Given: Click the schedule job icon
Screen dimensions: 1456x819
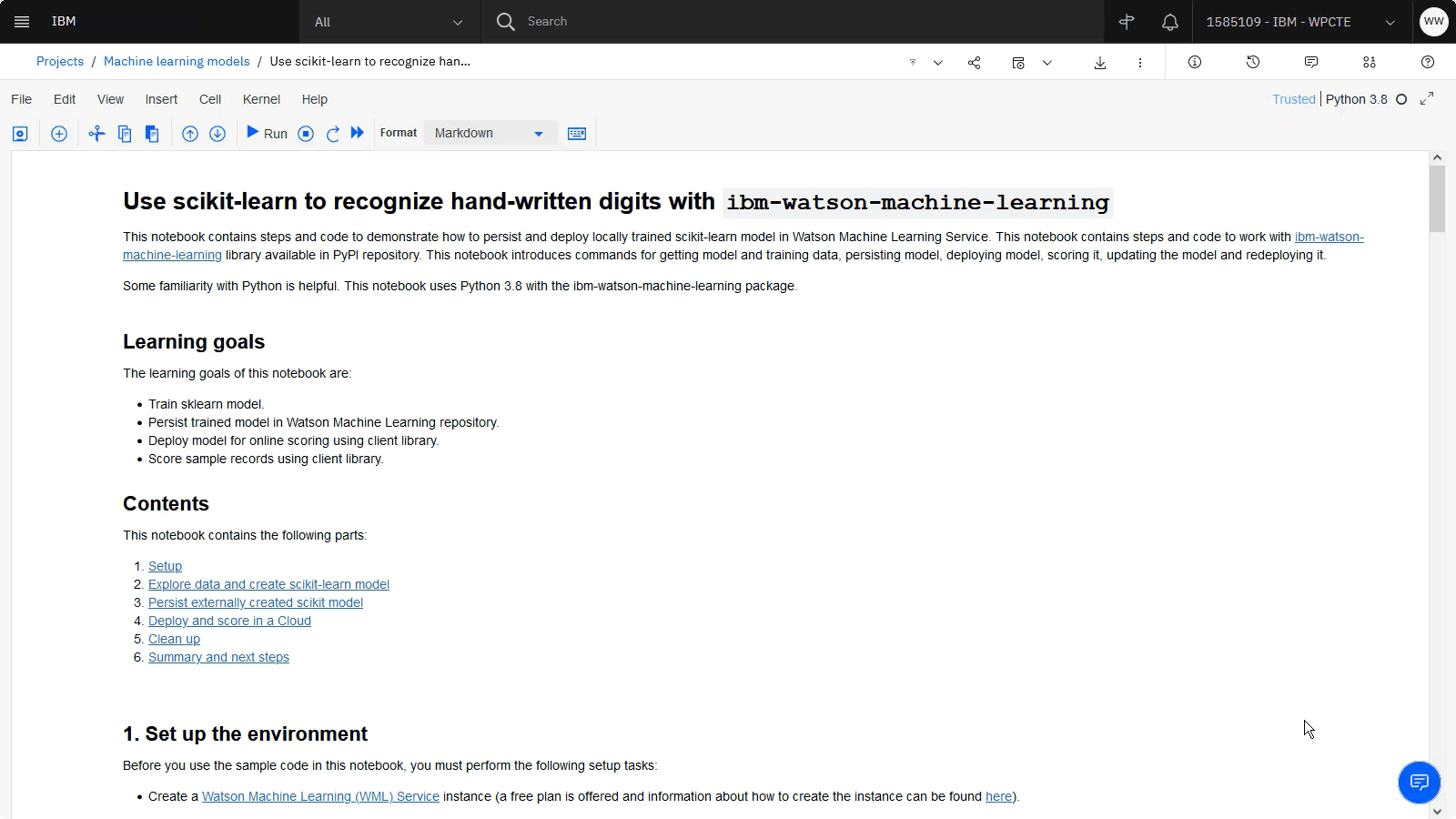Looking at the screenshot, I should click(x=1018, y=63).
